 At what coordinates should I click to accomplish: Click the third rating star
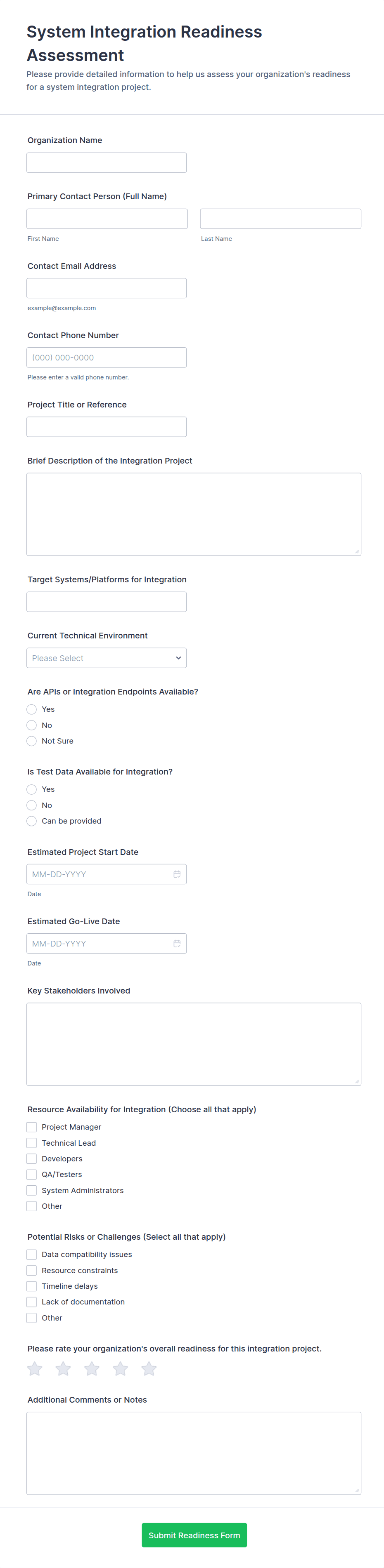92,1369
